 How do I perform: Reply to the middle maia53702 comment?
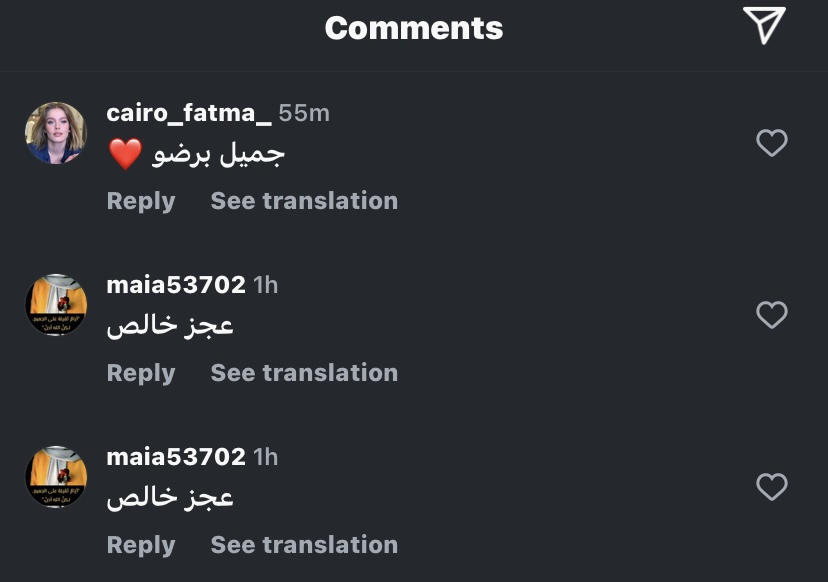click(x=141, y=373)
